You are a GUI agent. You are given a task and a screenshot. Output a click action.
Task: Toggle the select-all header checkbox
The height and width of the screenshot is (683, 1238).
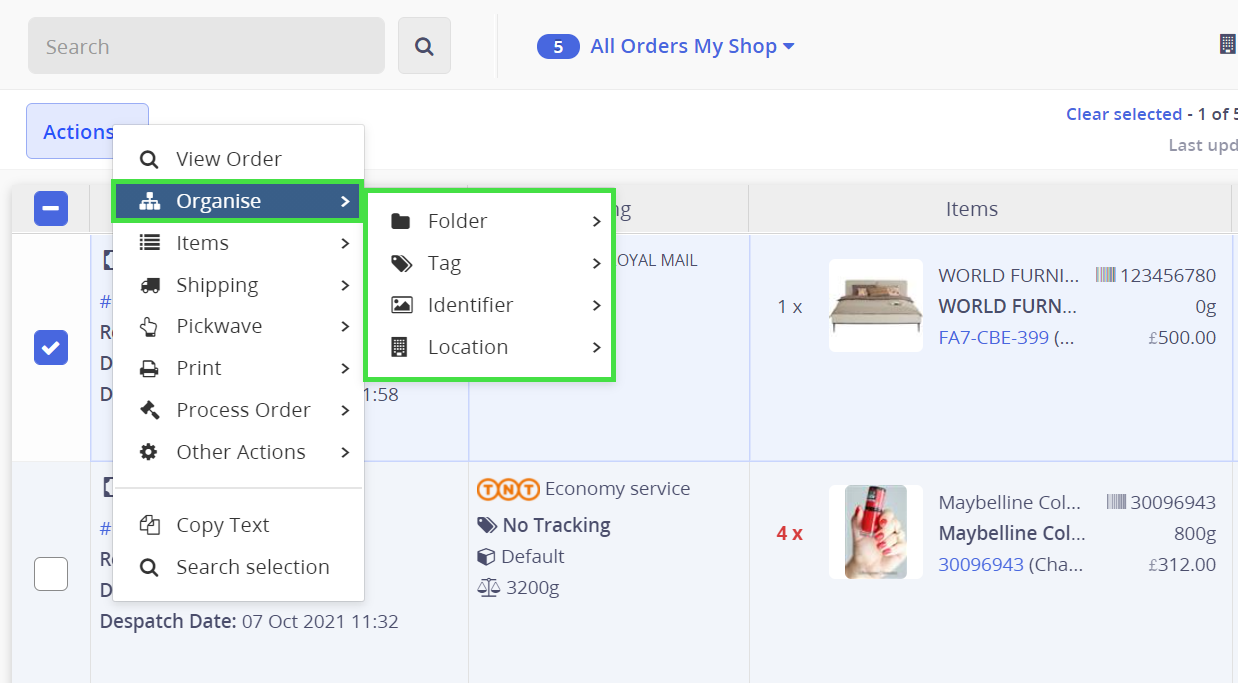51,209
